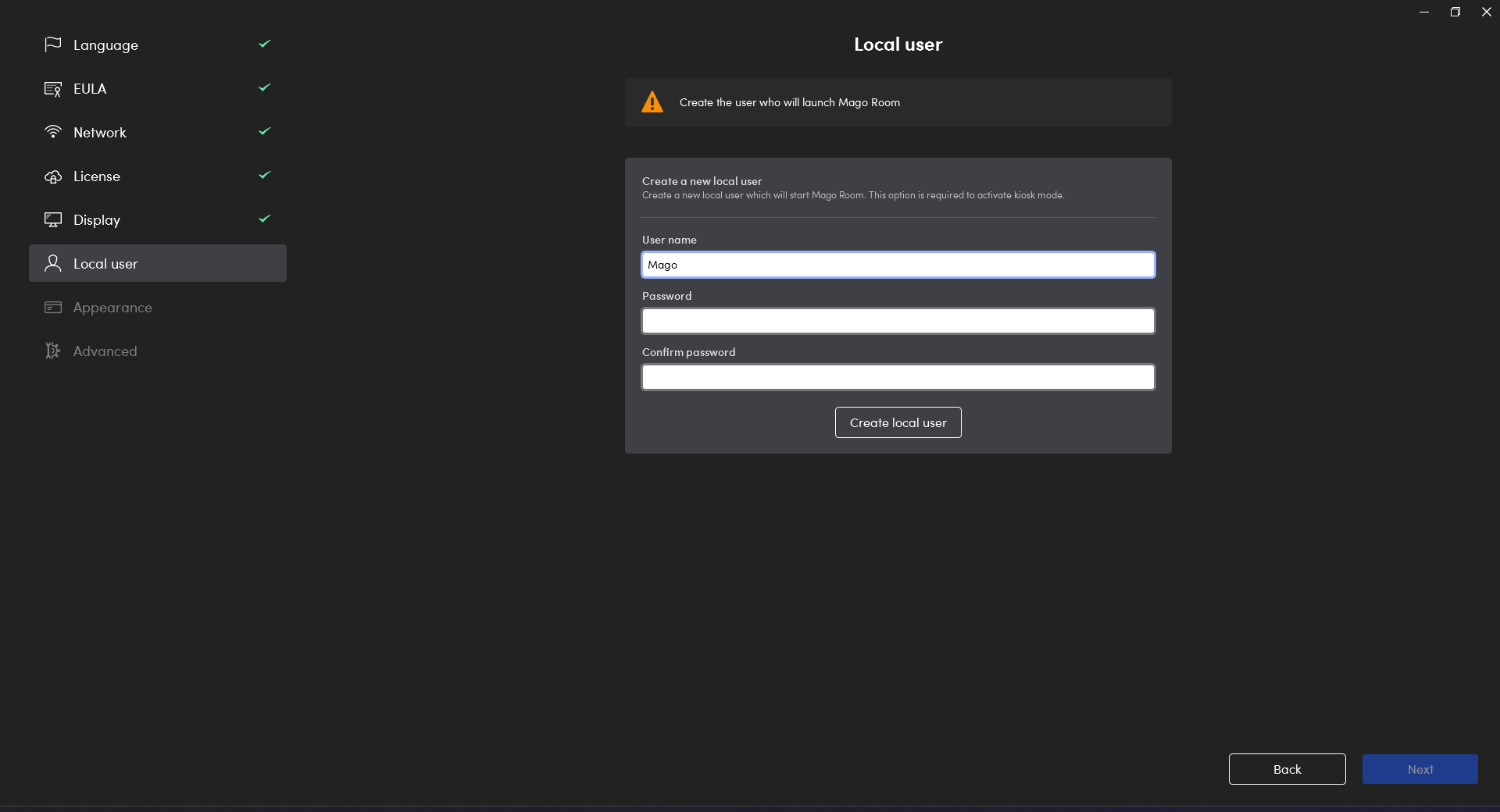
Task: Click the EULA document icon
Action: [x=52, y=88]
